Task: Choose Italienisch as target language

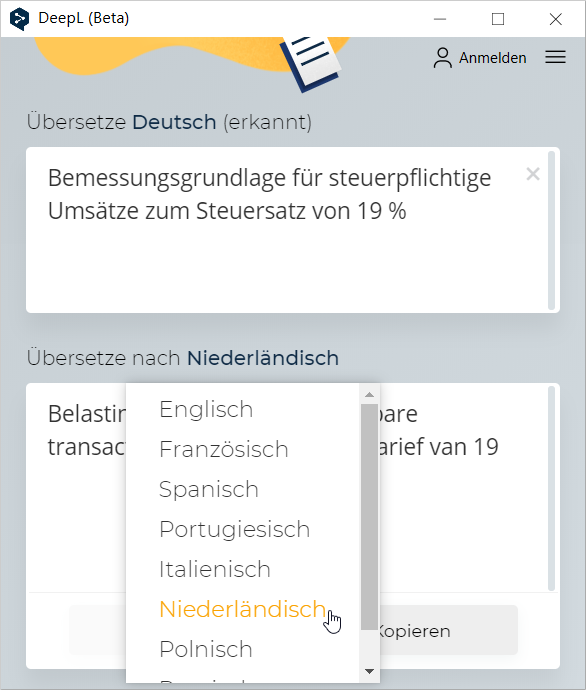Action: coord(215,569)
